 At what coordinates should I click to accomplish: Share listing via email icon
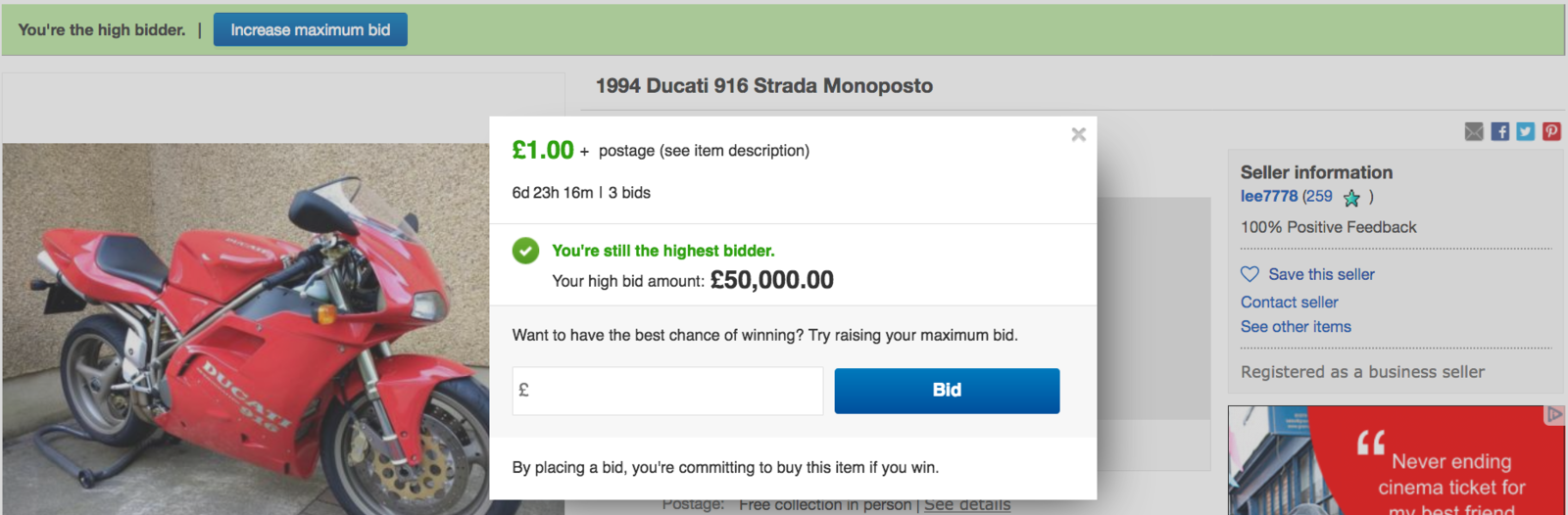[1474, 131]
